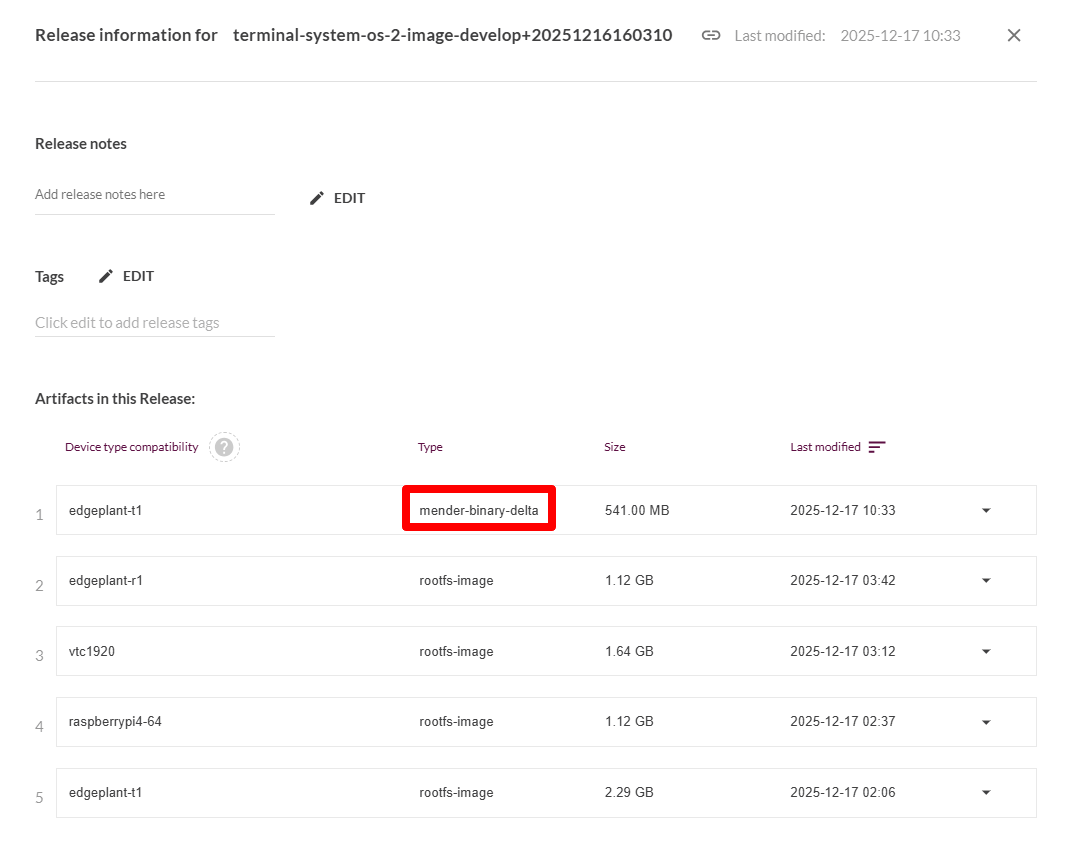
Task: Select the mender-binary-delta type cell
Action: tap(479, 510)
